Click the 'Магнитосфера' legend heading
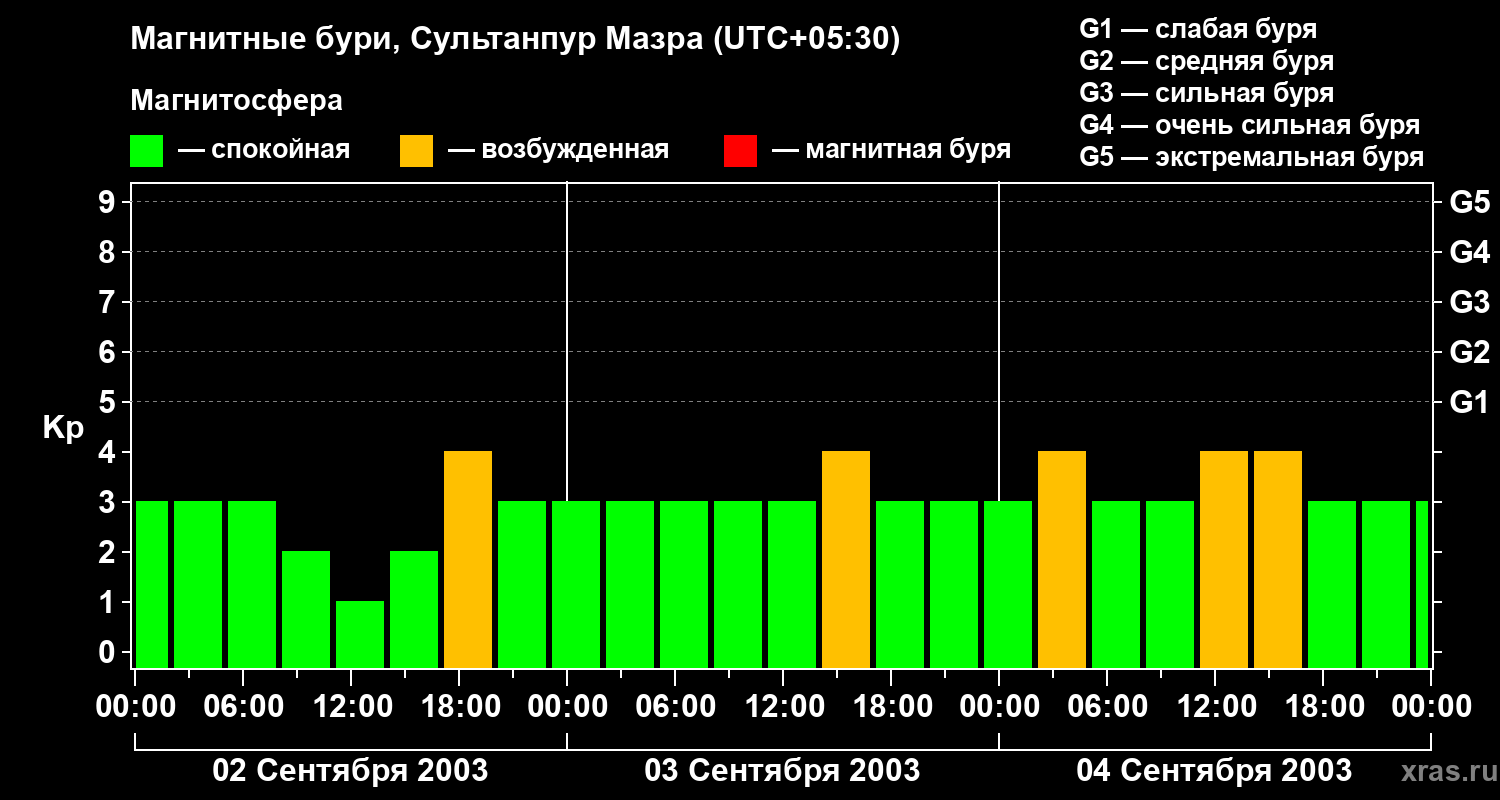1500x800 pixels. click(x=237, y=101)
